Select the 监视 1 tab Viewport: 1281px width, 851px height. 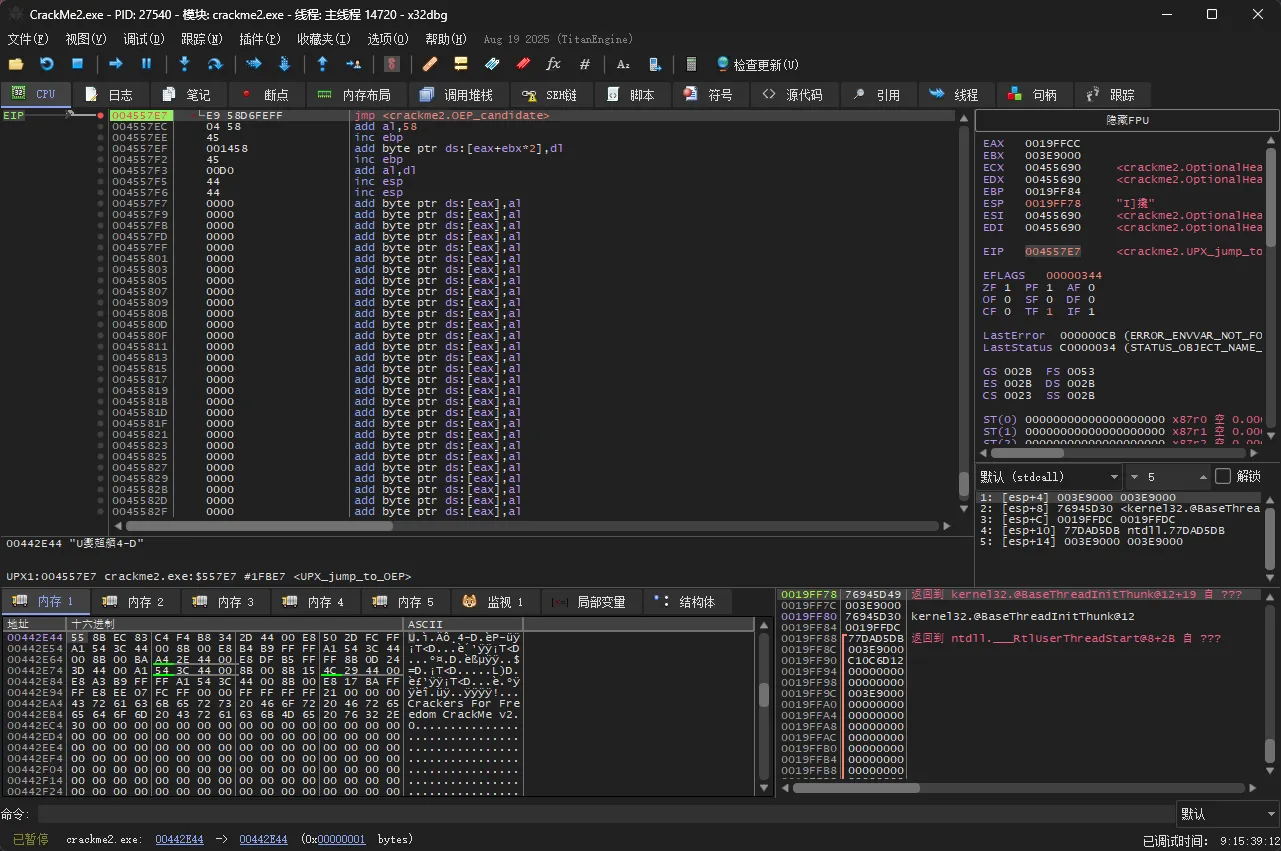(x=495, y=601)
